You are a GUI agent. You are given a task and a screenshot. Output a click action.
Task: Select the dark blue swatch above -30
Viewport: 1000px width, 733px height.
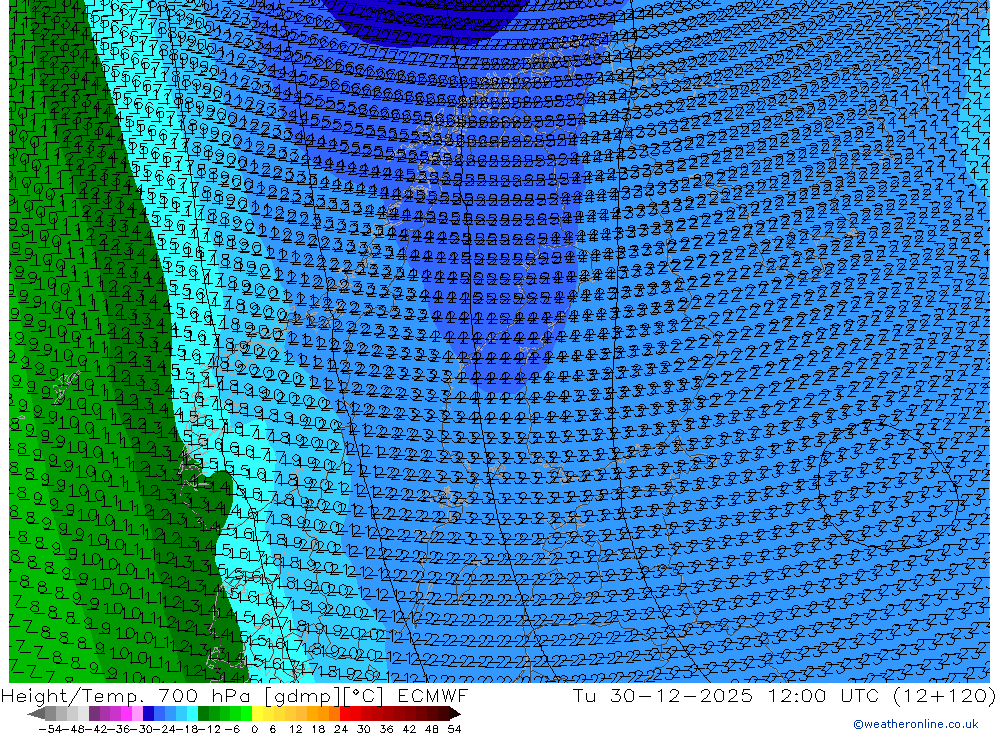[x=148, y=713]
